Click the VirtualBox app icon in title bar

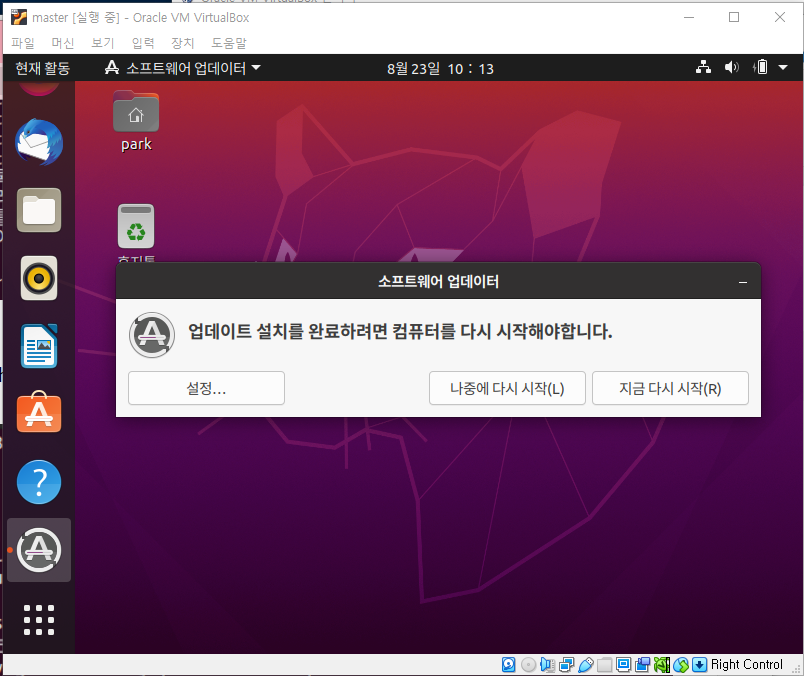[19, 17]
